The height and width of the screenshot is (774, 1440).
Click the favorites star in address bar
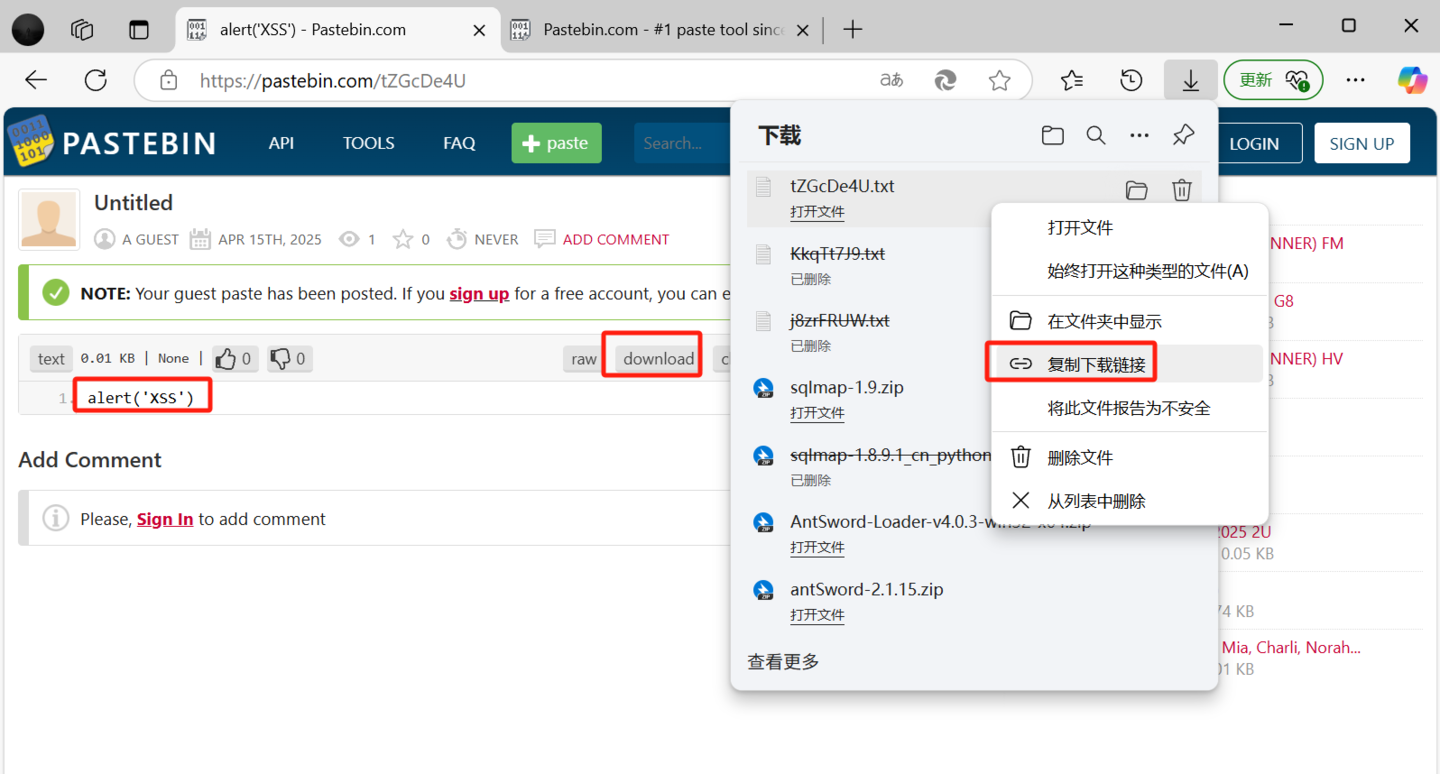coord(999,81)
